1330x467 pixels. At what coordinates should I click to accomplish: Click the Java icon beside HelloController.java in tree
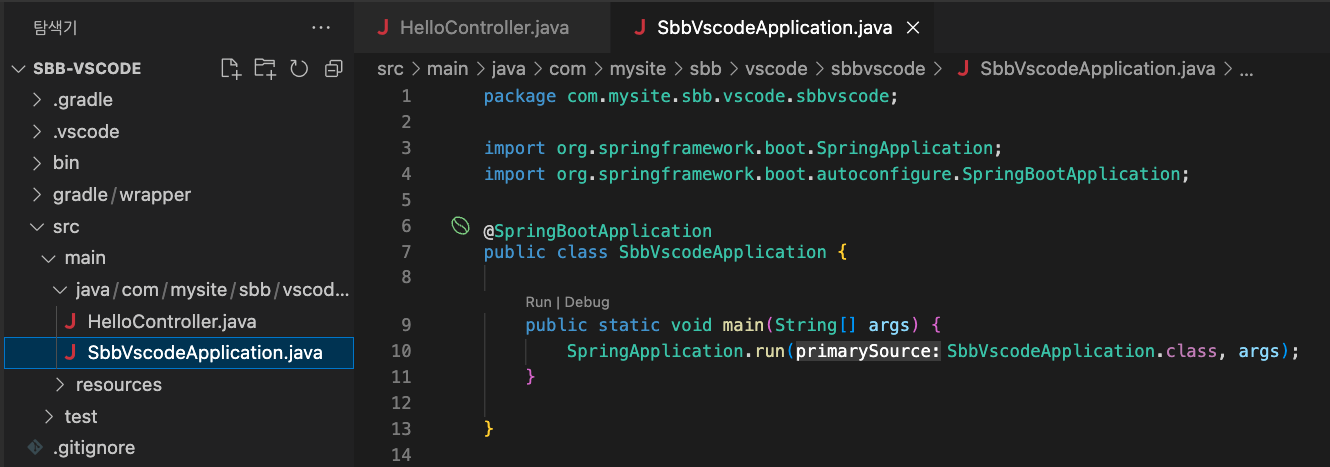(x=70, y=321)
